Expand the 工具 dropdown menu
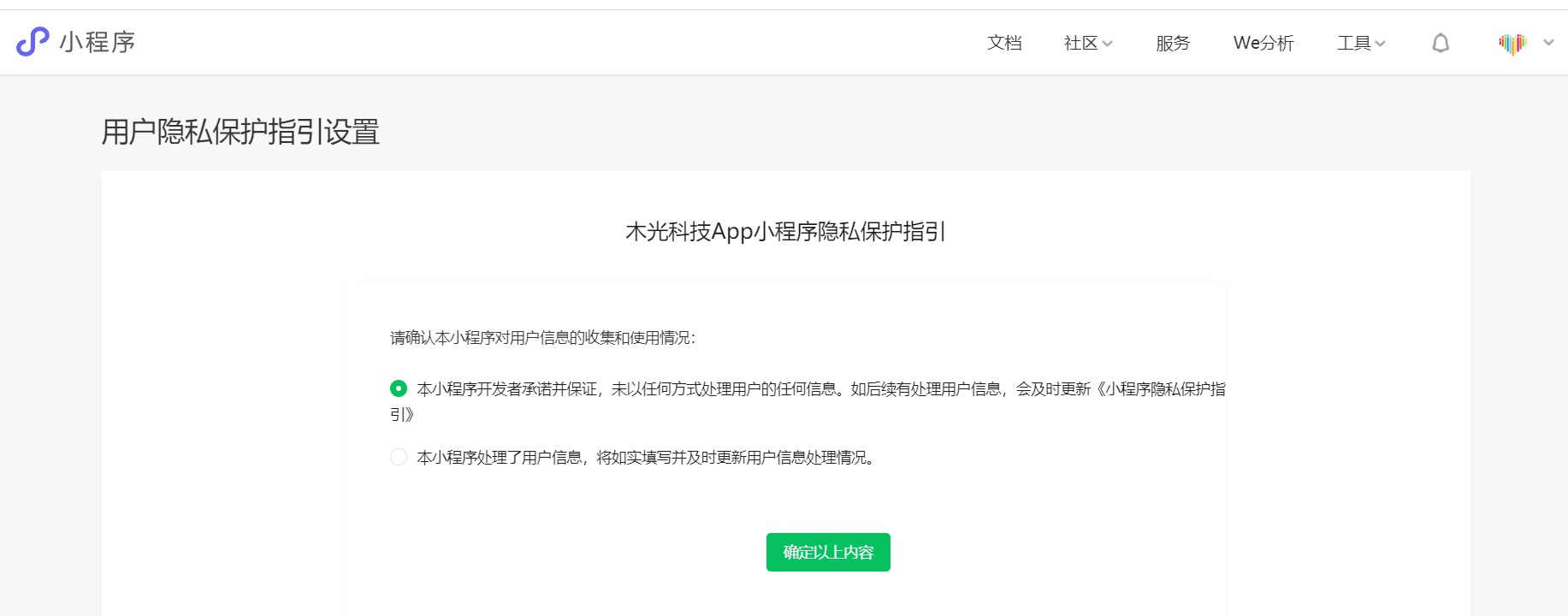 click(1361, 43)
